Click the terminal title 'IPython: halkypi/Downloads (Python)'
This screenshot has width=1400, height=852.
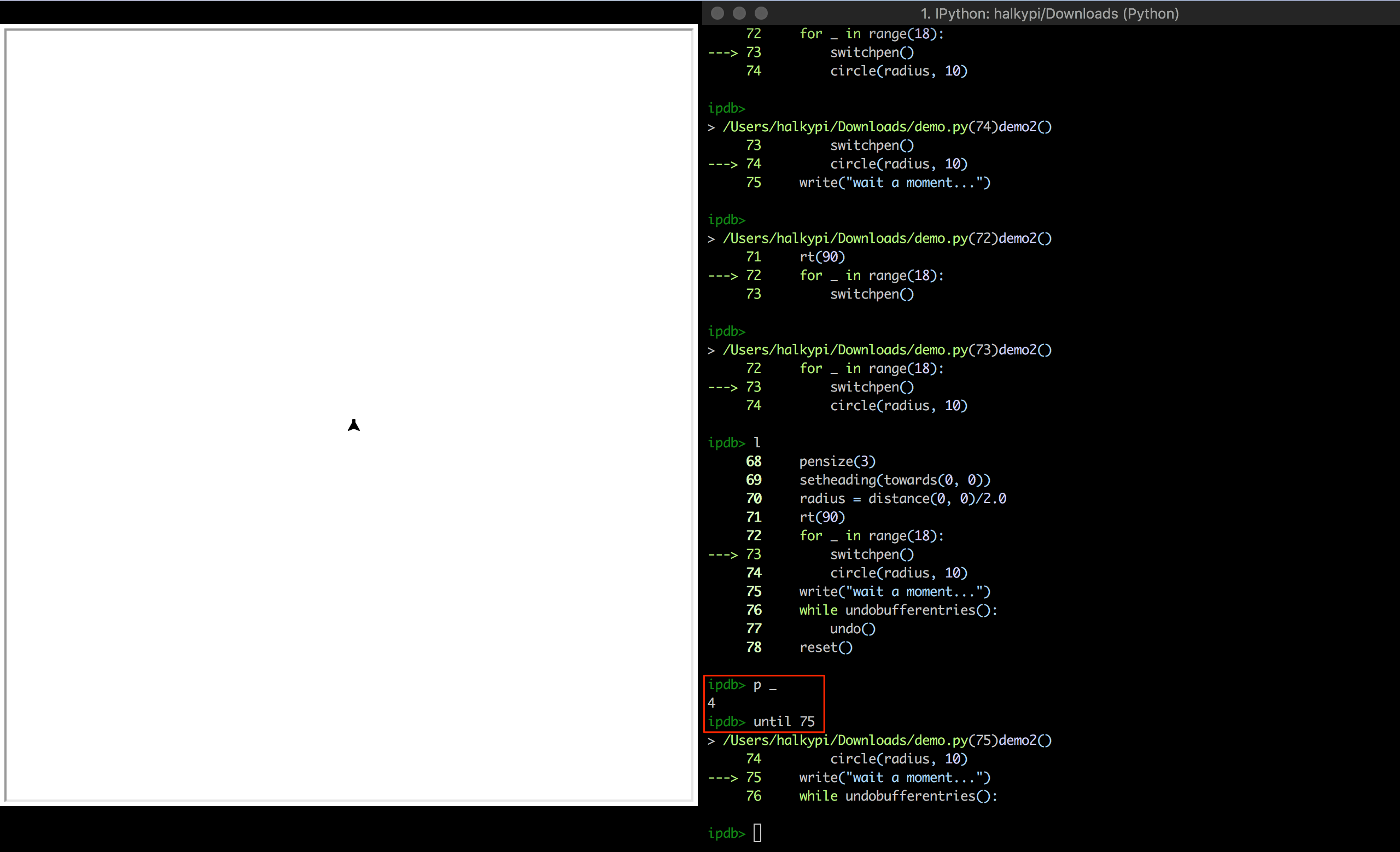tap(1049, 14)
